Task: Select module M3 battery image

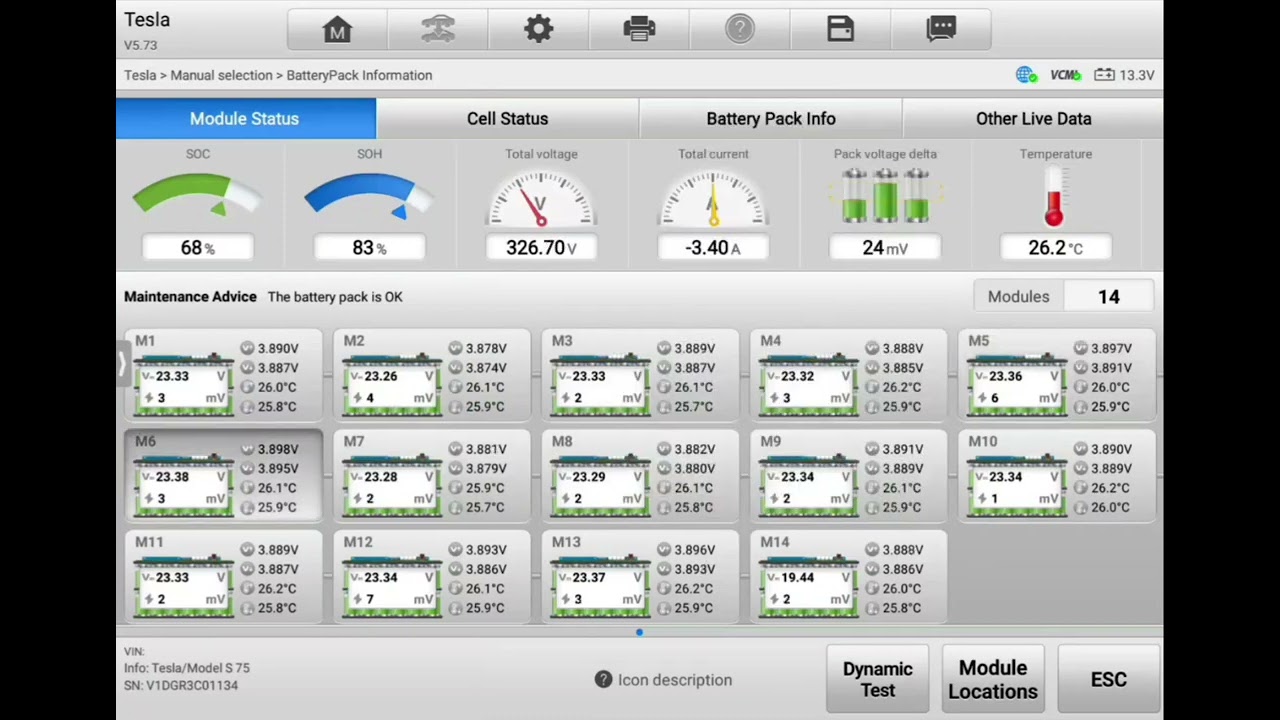Action: [600, 385]
